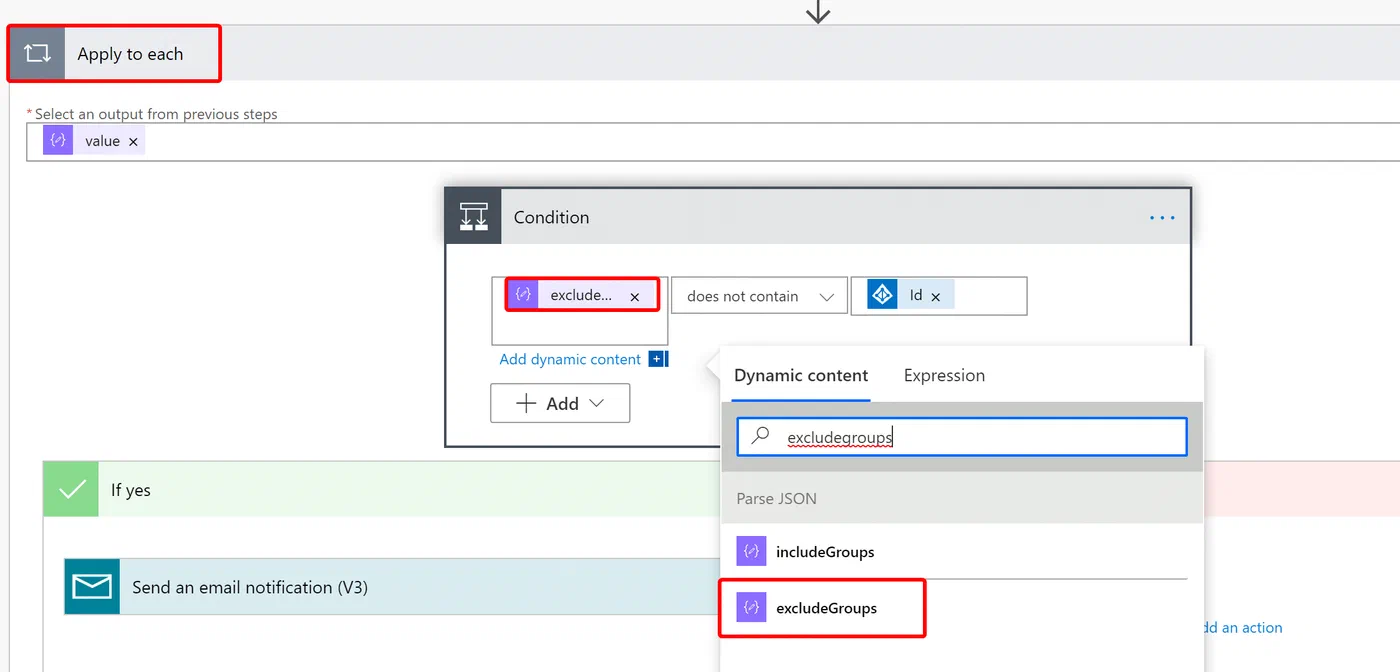Open the Condition card ellipsis menu

pyautogui.click(x=1162, y=217)
